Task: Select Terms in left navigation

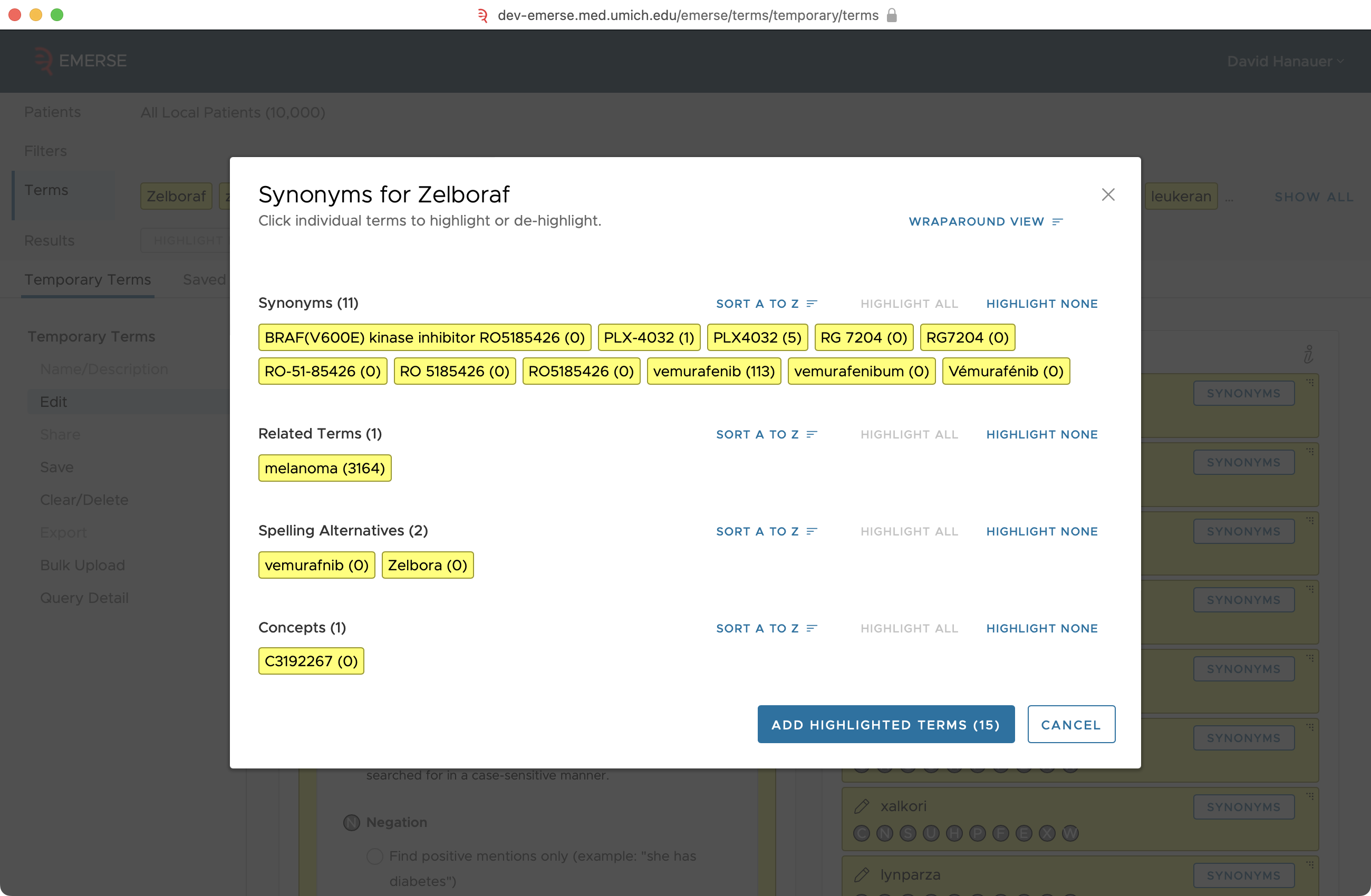Action: click(46, 190)
